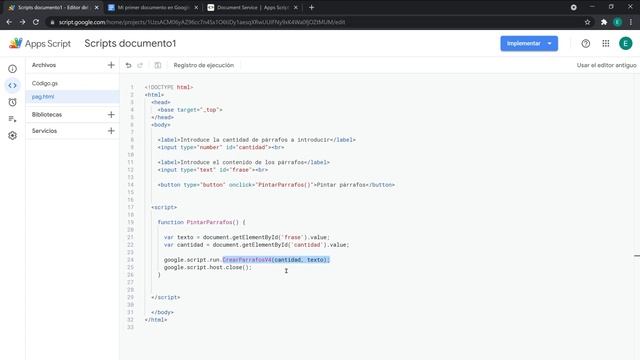
Task: Open the Google account avatar E
Action: 626,43
